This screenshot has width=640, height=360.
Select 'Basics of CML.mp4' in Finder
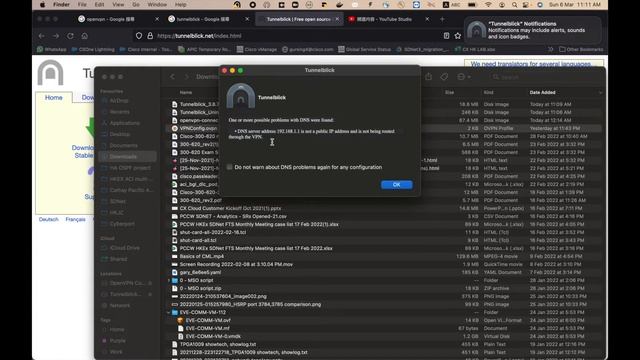[x=384, y=256]
